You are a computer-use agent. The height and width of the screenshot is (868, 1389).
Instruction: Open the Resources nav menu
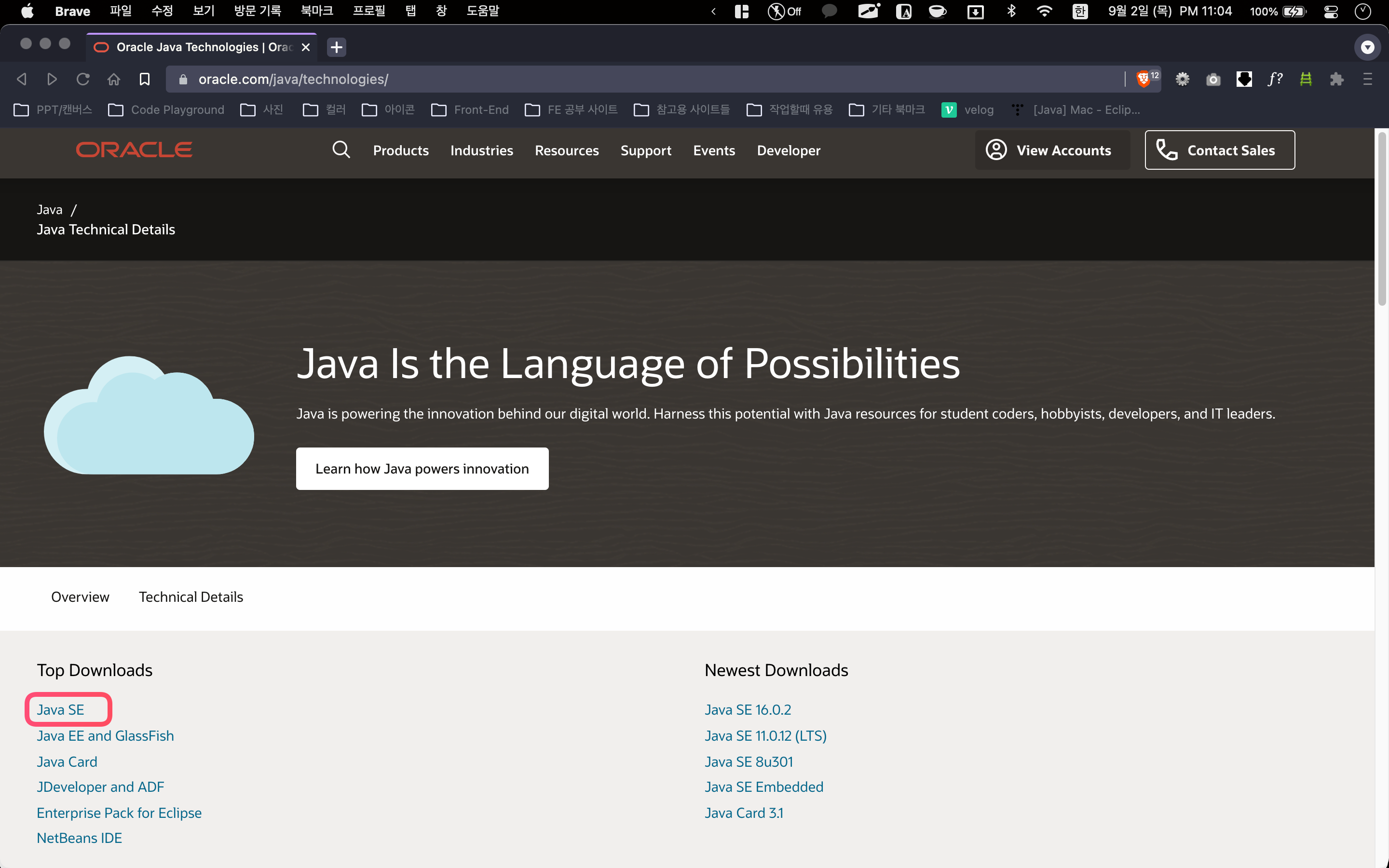coord(567,150)
